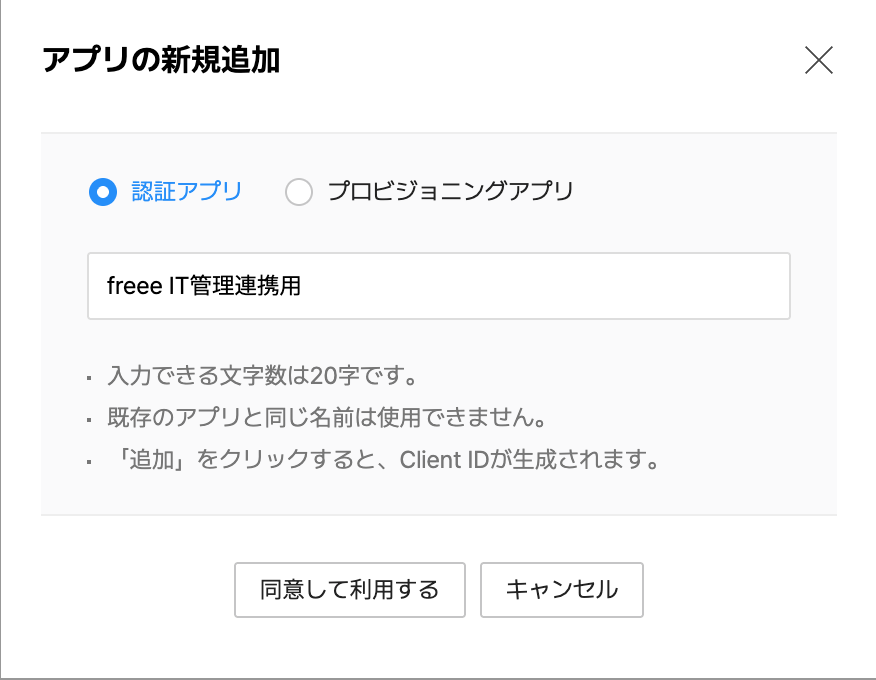Screen dimensions: 876x680
Task: Click the 同意して利用する button
Action: tap(350, 590)
